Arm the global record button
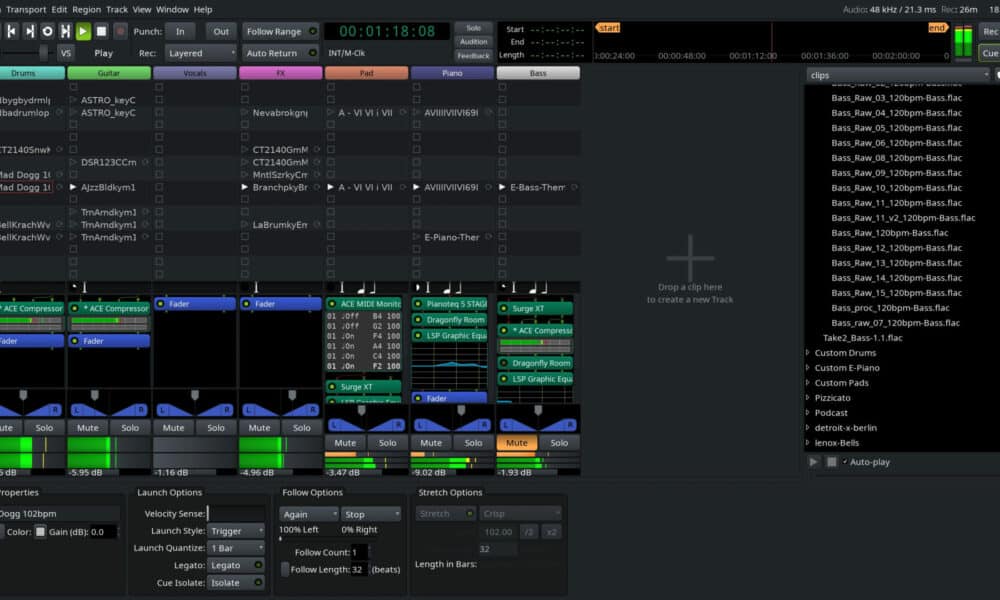Viewport: 1000px width, 600px height. click(120, 31)
